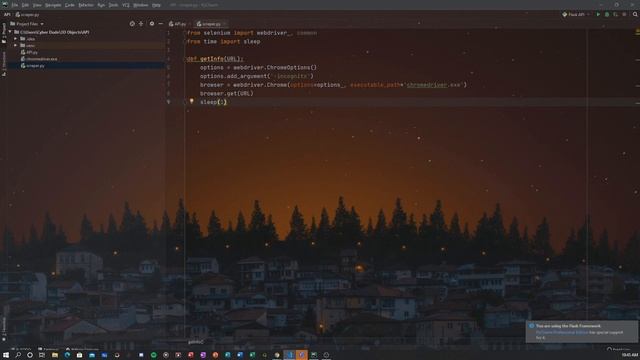Click the locate/scroll-from-source target icon
This screenshot has width=640, height=360.
tap(132, 24)
